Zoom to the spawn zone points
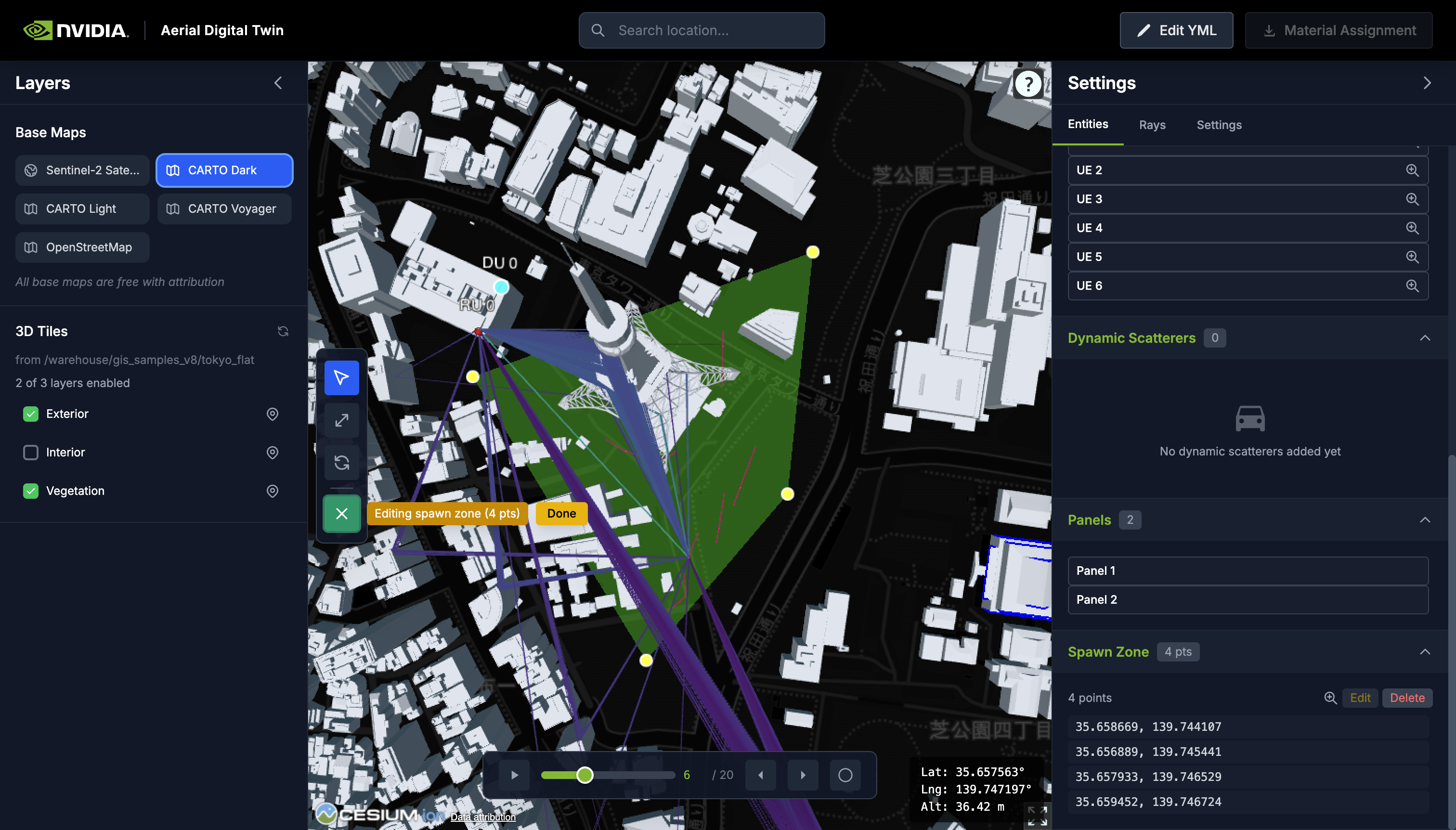 click(1330, 698)
